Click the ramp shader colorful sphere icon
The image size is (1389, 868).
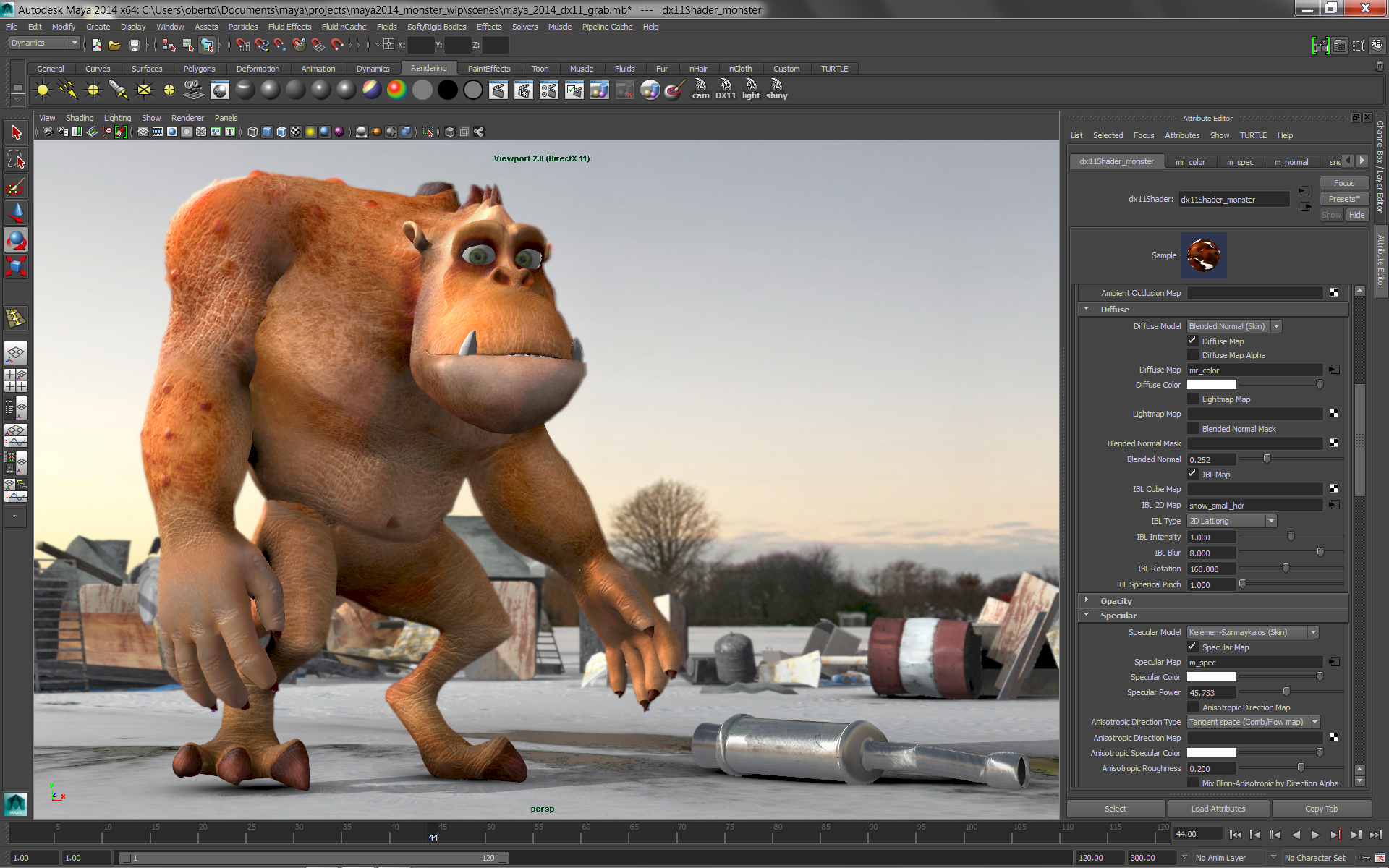click(396, 90)
